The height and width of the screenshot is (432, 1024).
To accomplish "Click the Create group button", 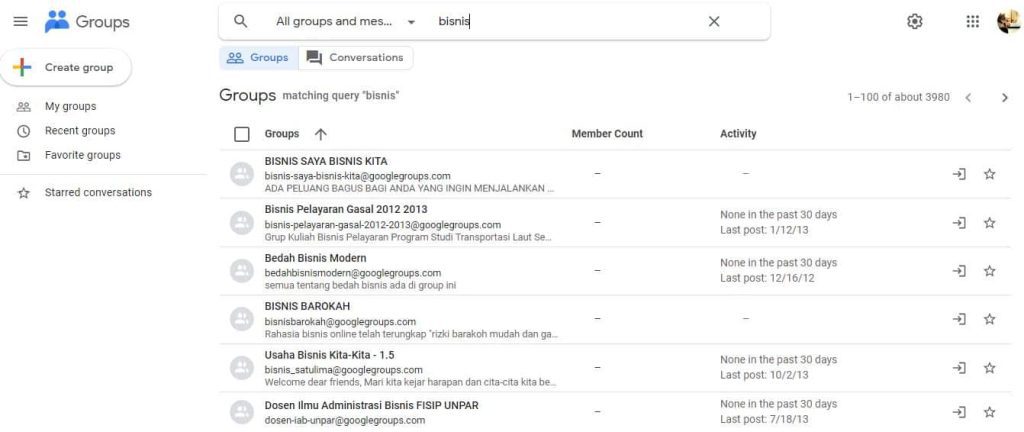I will click(65, 67).
